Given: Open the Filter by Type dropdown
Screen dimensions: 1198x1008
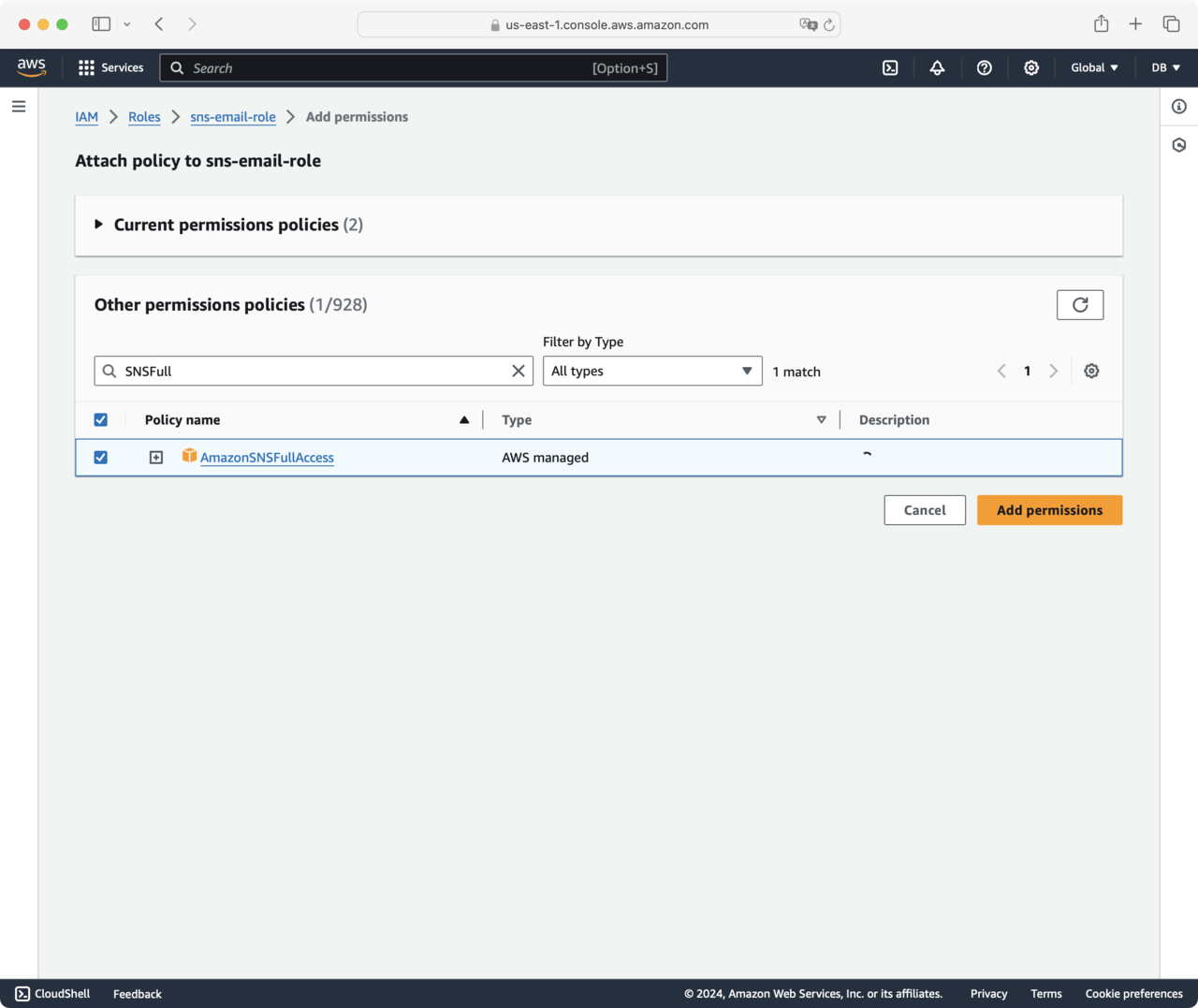Looking at the screenshot, I should coord(652,372).
